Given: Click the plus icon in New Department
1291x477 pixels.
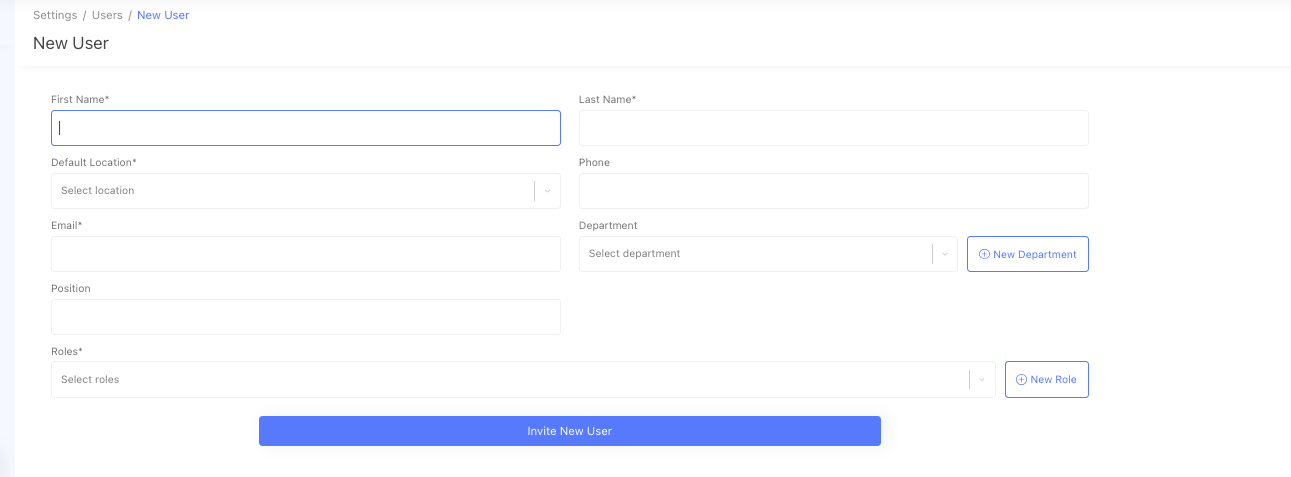Looking at the screenshot, I should [984, 254].
